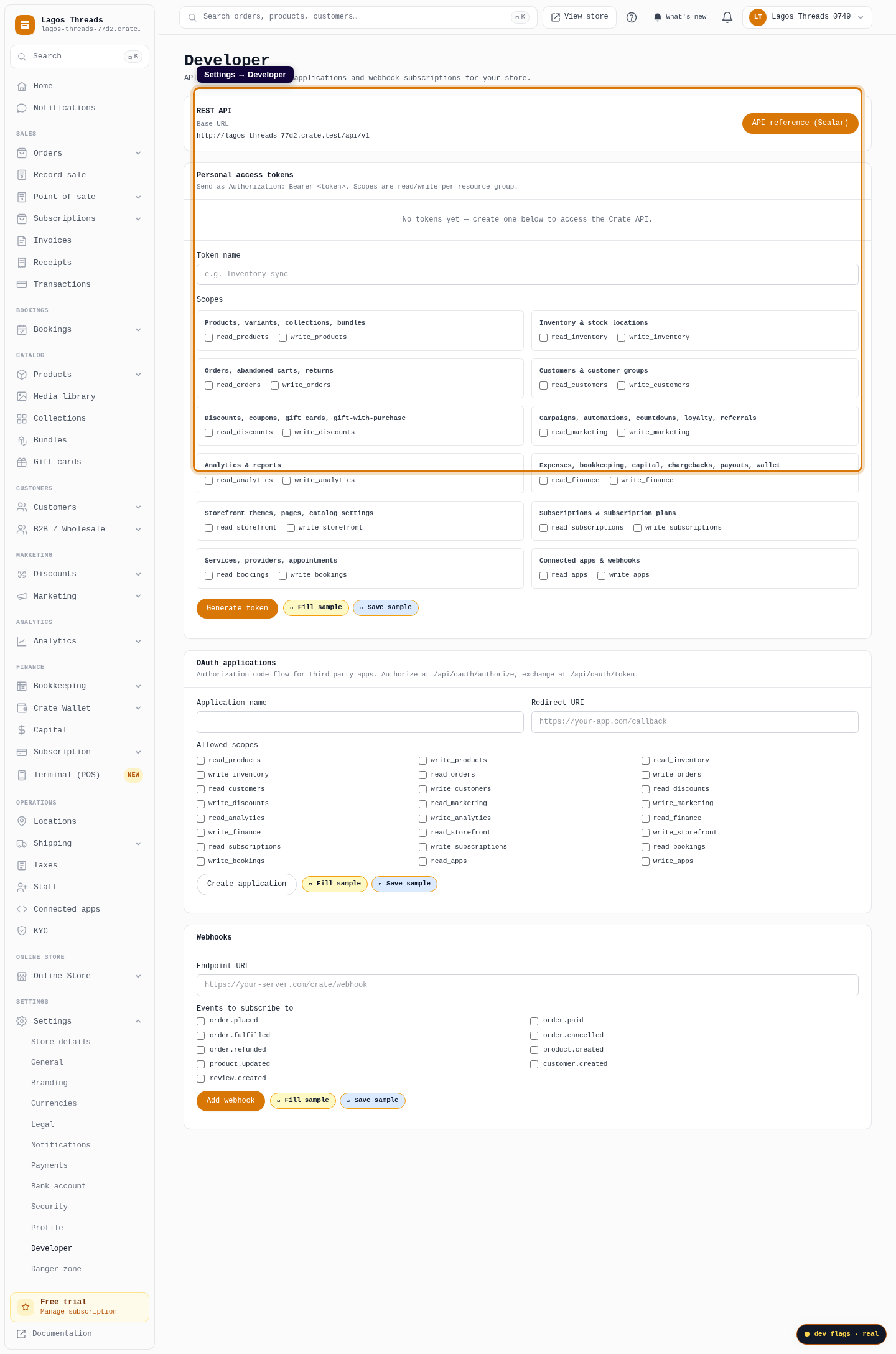Collapse the Settings sidebar menu
Viewport: 896px width, 1354px height.
(138, 1021)
